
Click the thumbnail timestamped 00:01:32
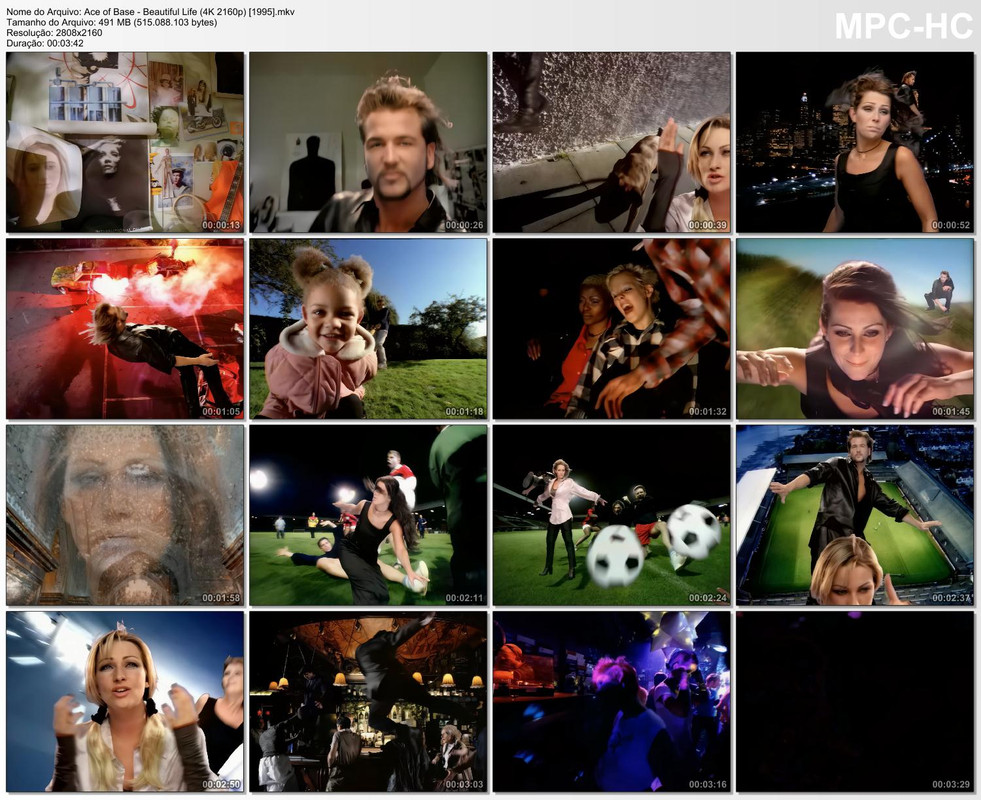click(x=612, y=328)
